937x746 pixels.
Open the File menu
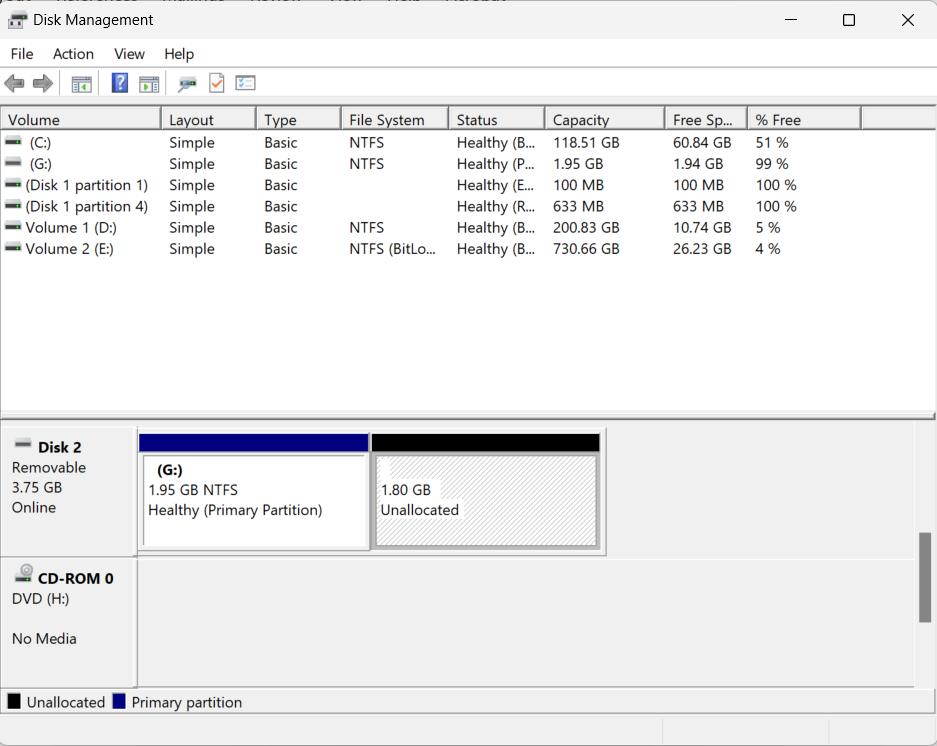21,54
